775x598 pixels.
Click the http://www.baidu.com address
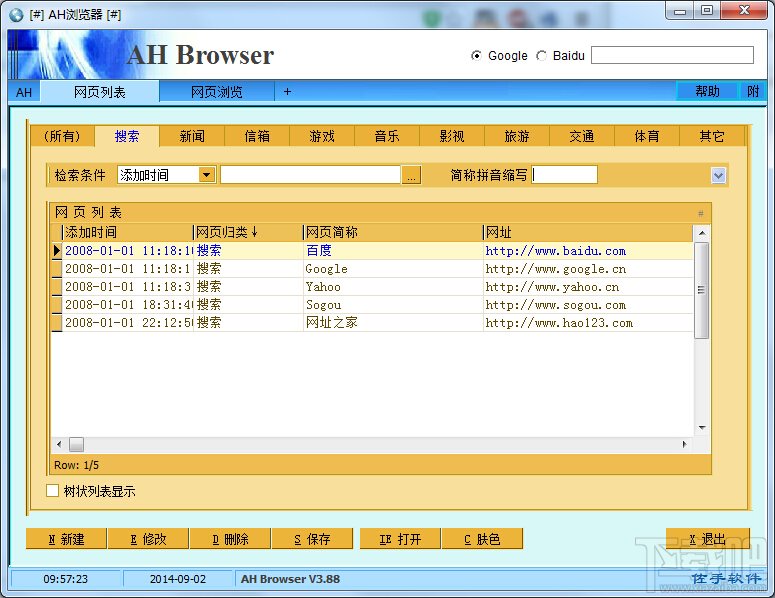click(556, 251)
